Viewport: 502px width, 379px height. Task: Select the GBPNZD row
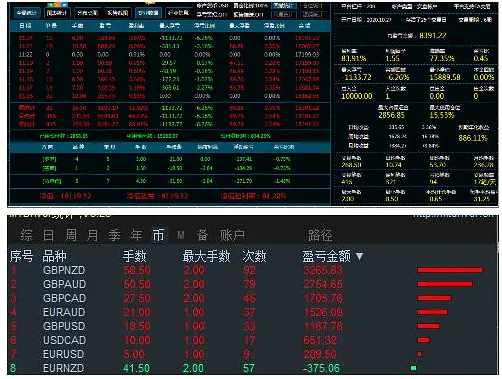click(247, 270)
